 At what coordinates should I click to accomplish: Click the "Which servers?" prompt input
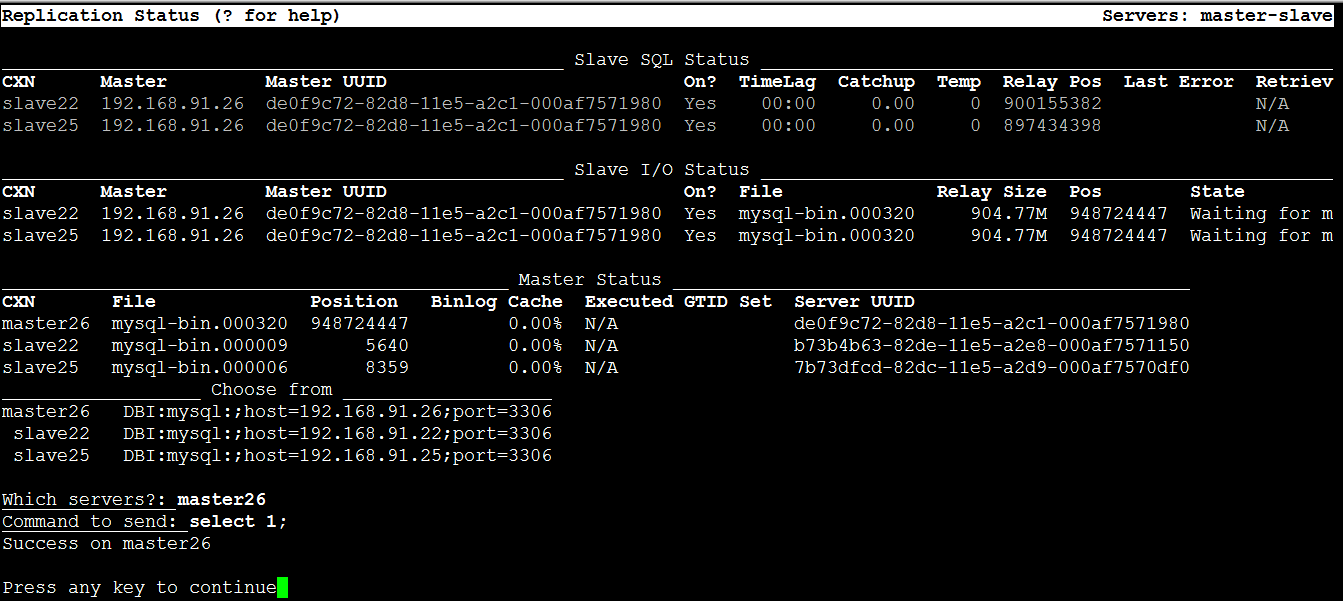point(222,500)
